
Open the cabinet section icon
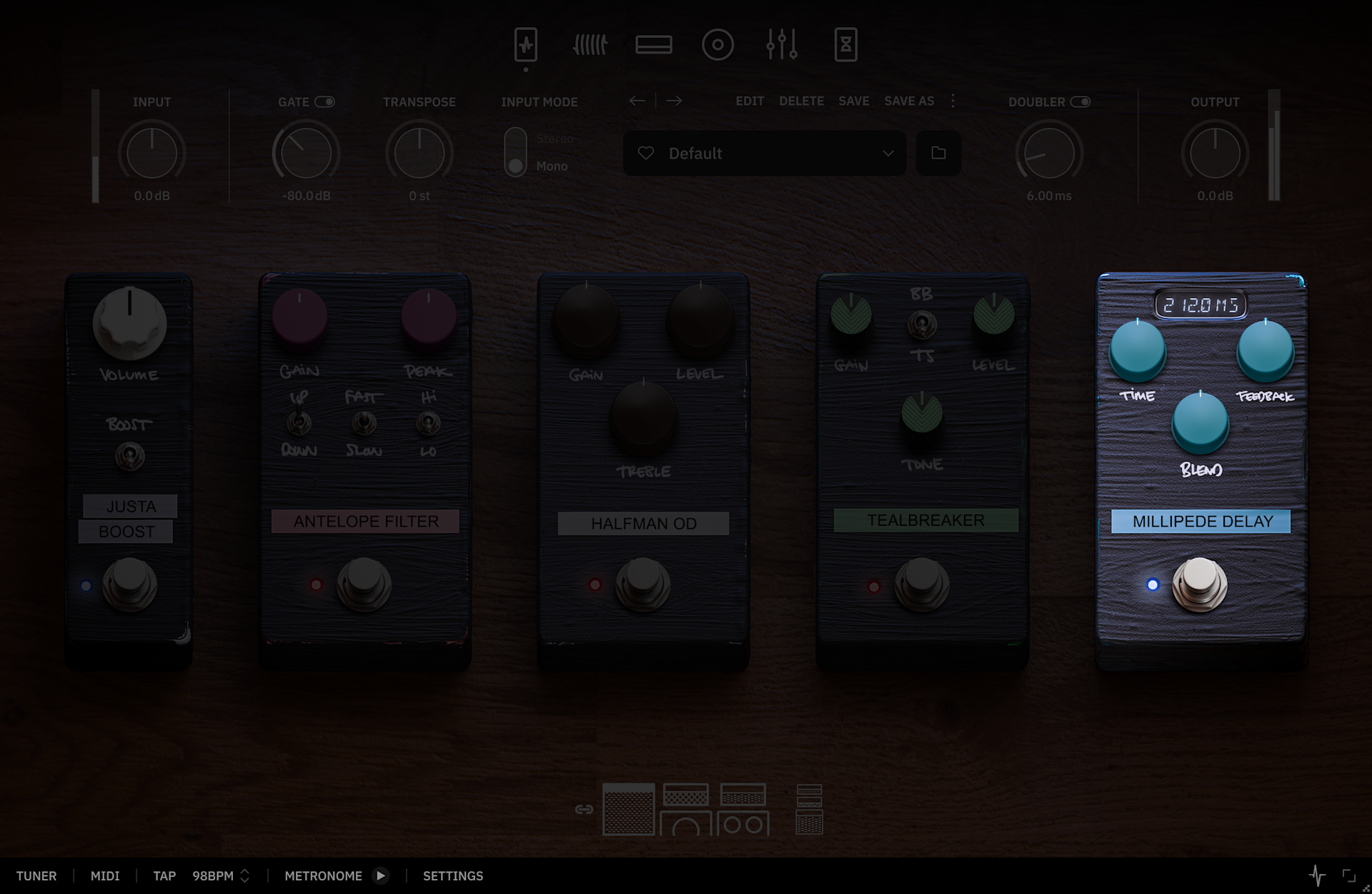(717, 45)
